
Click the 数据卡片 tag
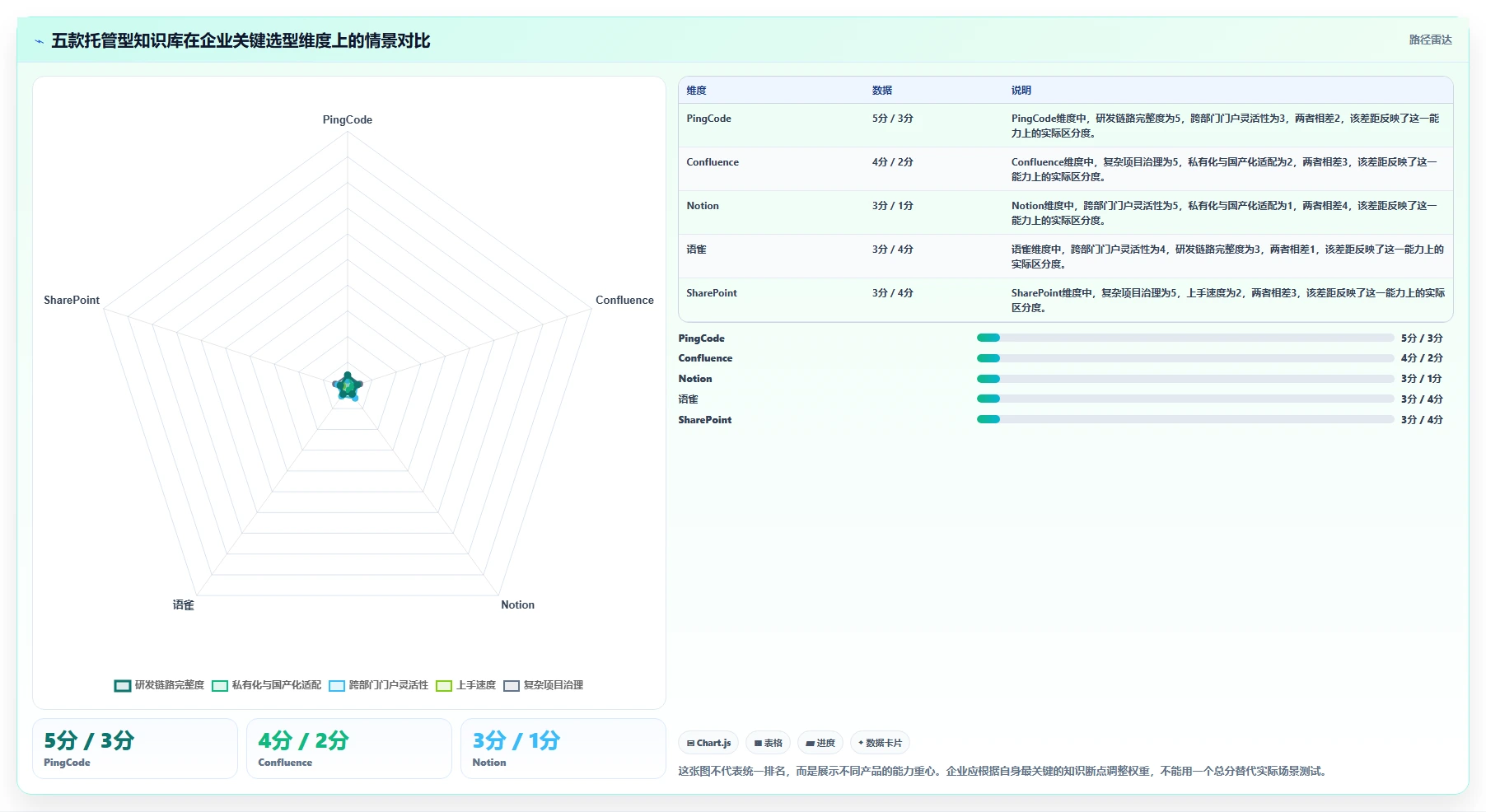(880, 743)
